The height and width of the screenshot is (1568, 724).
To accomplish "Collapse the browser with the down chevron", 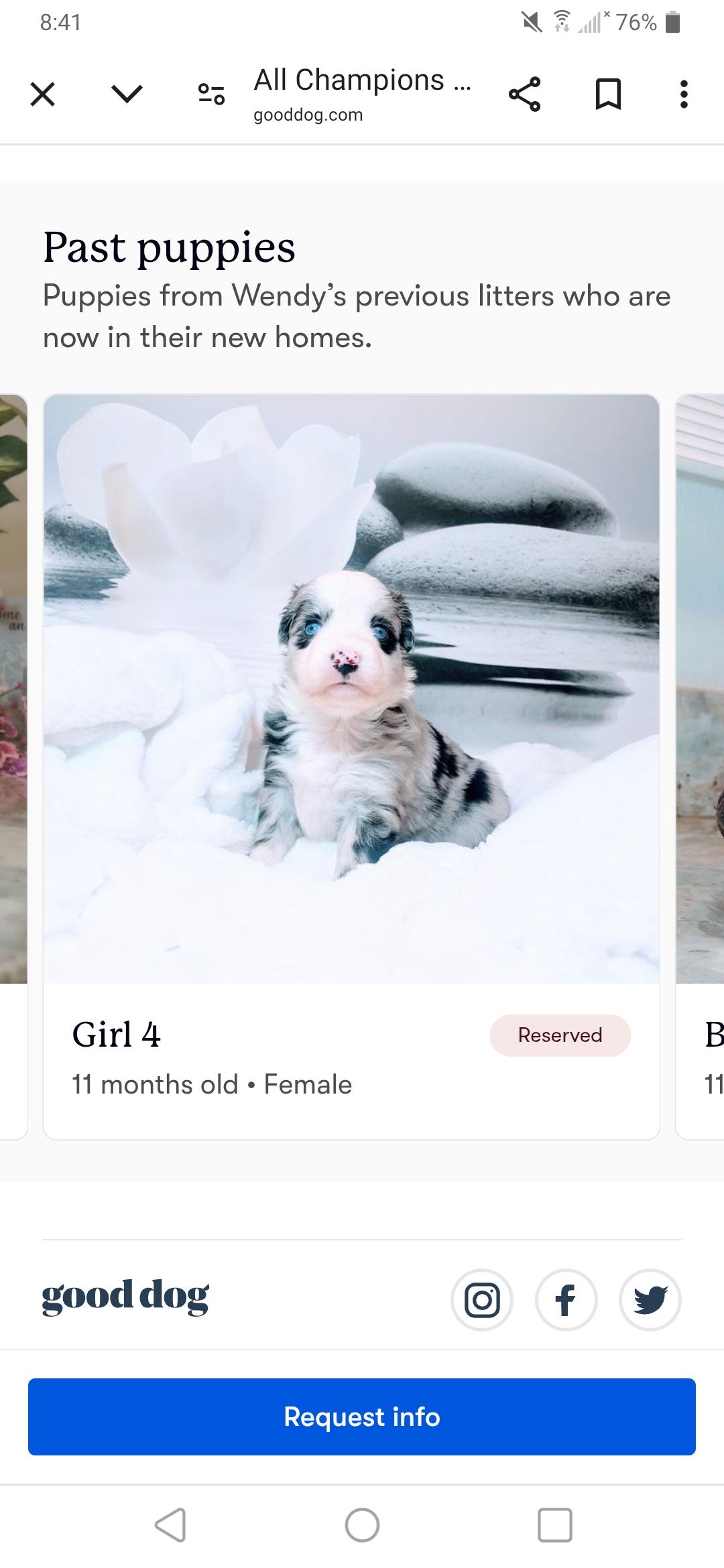I will tap(127, 94).
